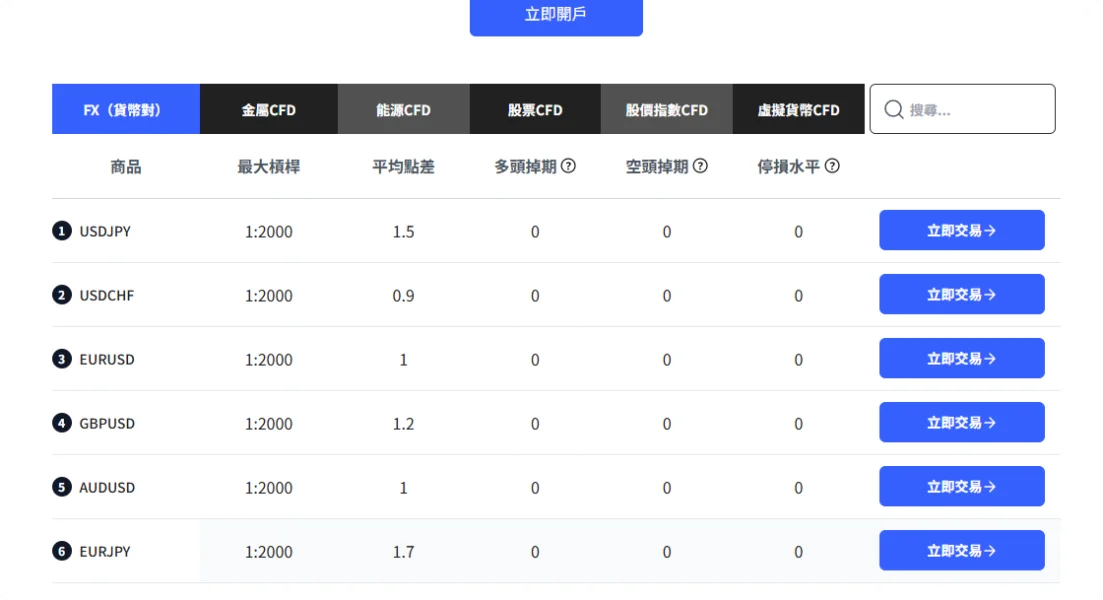Click the 商品 column header
The image size is (1103, 600).
tap(126, 167)
